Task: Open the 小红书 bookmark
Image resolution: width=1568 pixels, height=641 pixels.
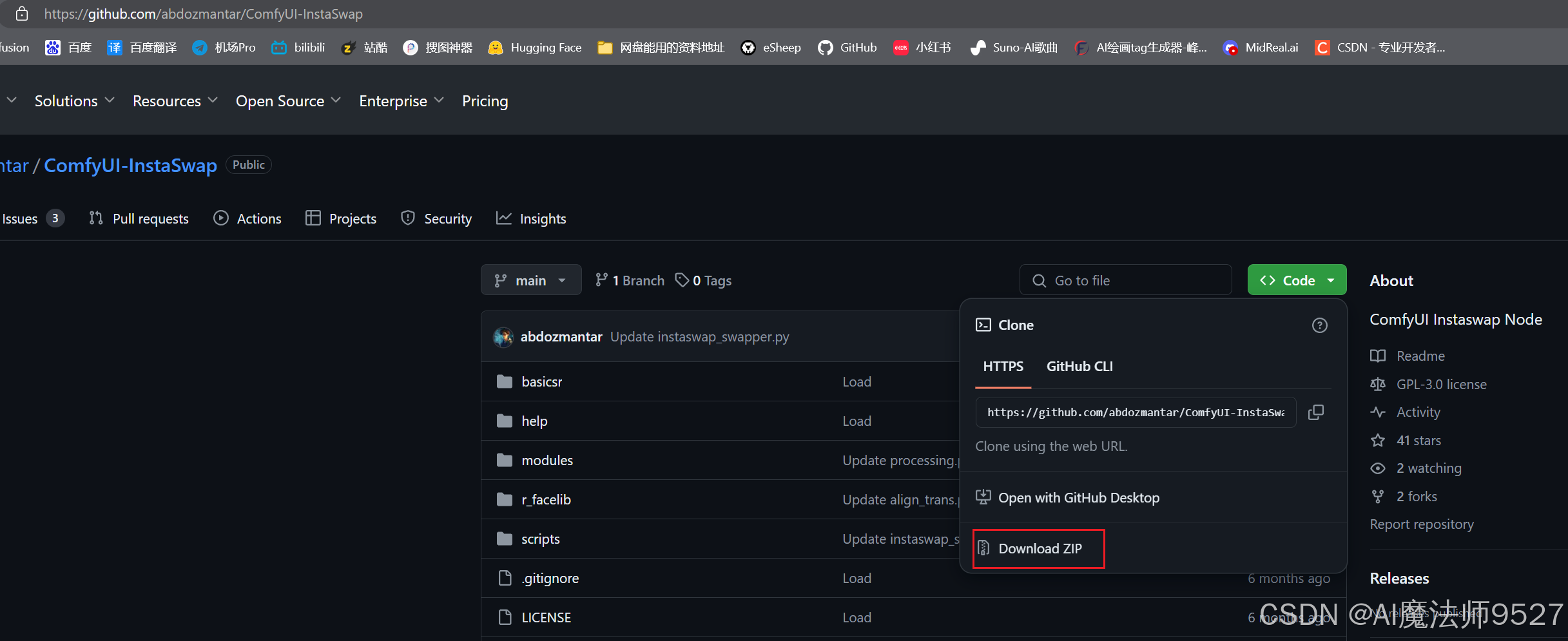Action: (922, 47)
